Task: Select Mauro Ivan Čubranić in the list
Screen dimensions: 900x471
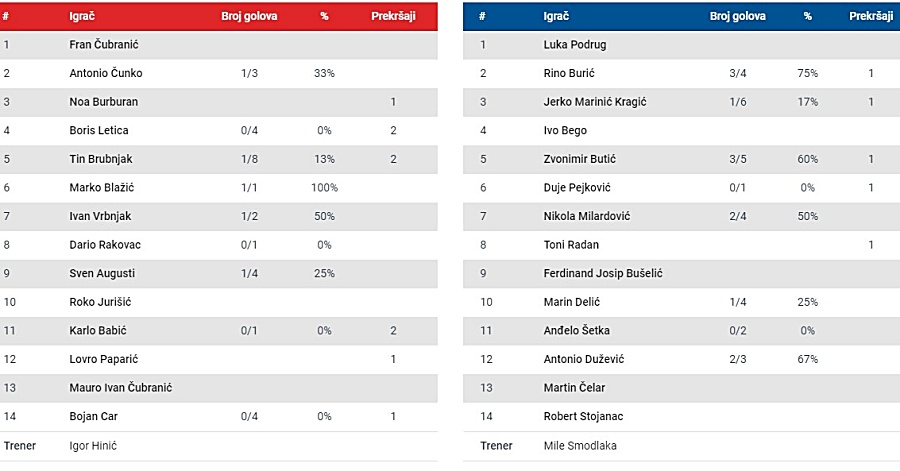Action: pos(121,388)
